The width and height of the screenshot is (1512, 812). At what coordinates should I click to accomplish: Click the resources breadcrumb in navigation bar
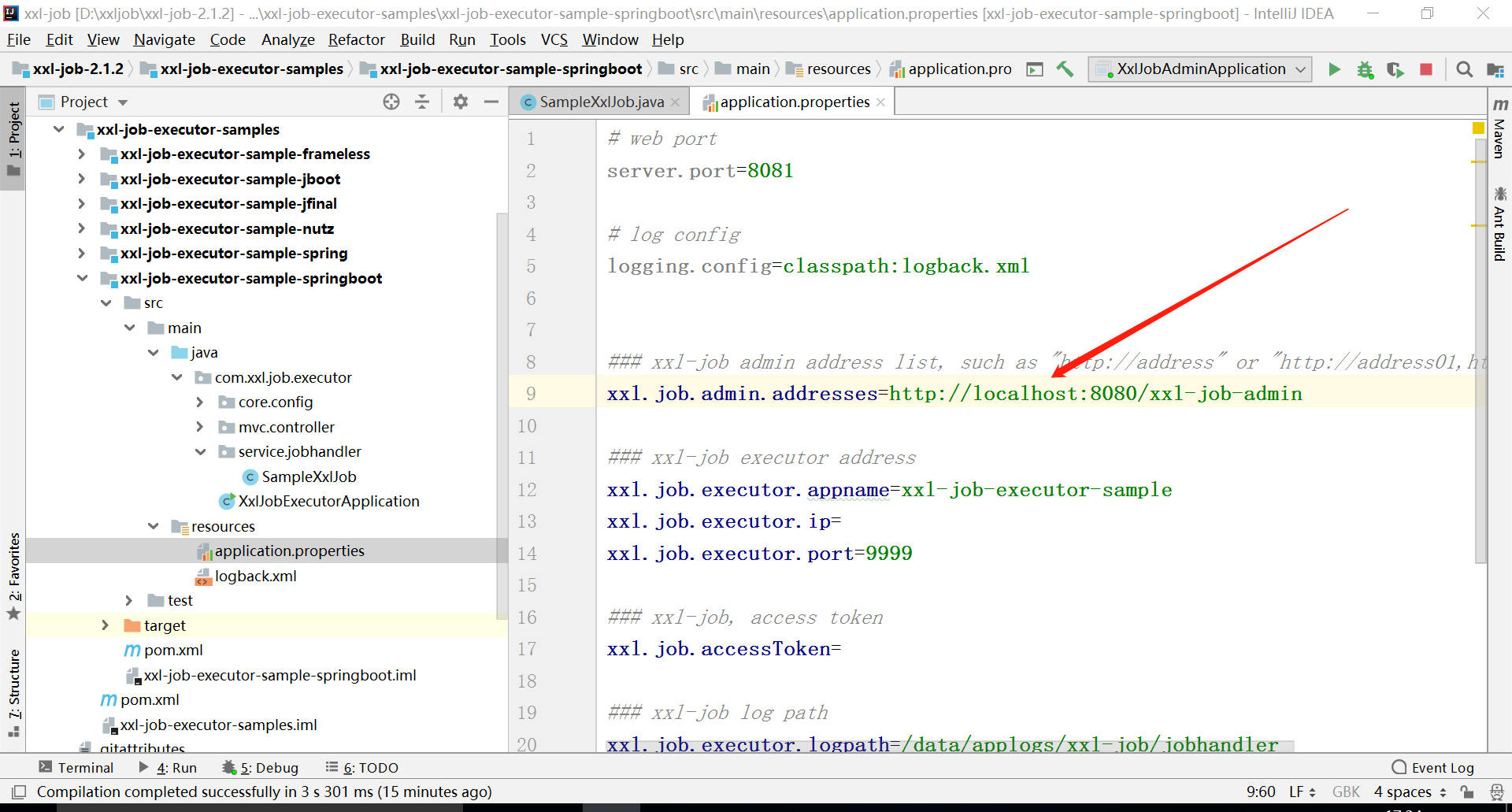click(828, 69)
